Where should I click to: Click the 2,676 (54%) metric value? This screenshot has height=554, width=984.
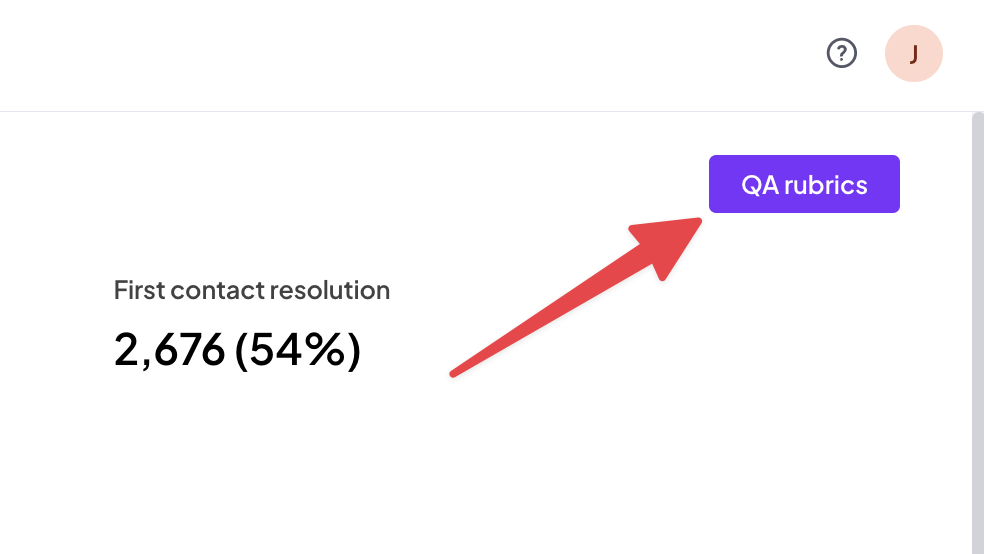(237, 350)
